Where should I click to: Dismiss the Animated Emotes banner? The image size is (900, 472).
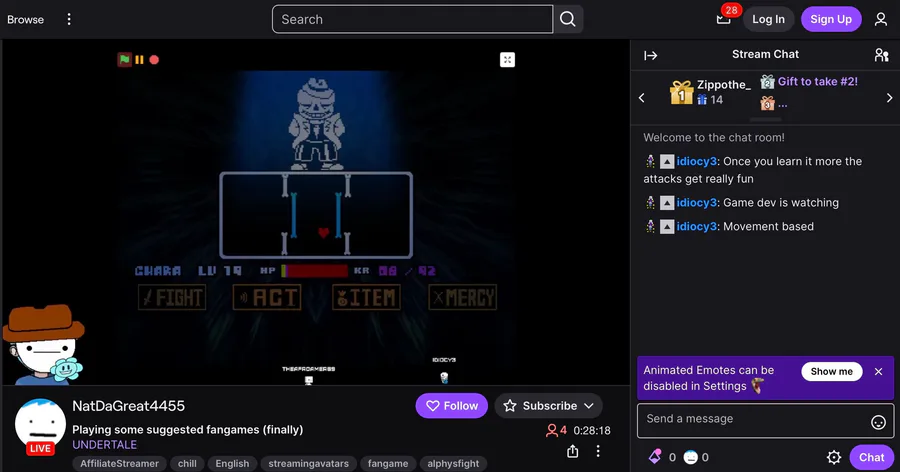coord(878,372)
